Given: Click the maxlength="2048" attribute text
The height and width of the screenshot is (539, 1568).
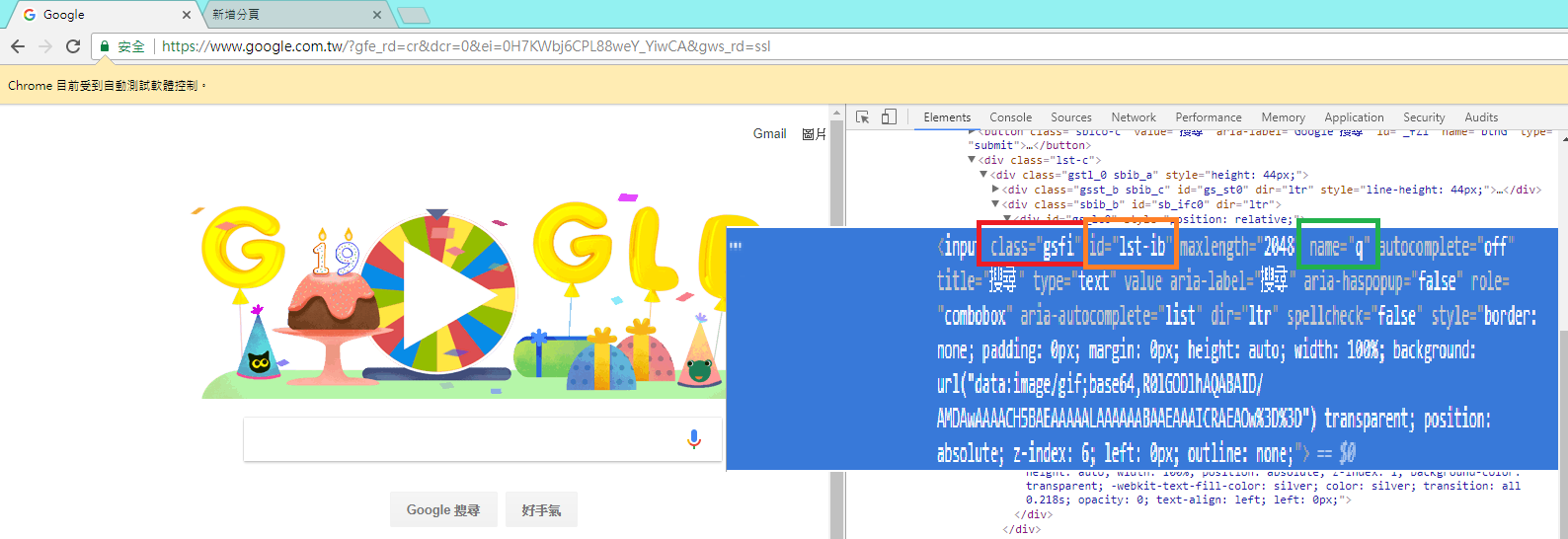Looking at the screenshot, I should click(1236, 247).
